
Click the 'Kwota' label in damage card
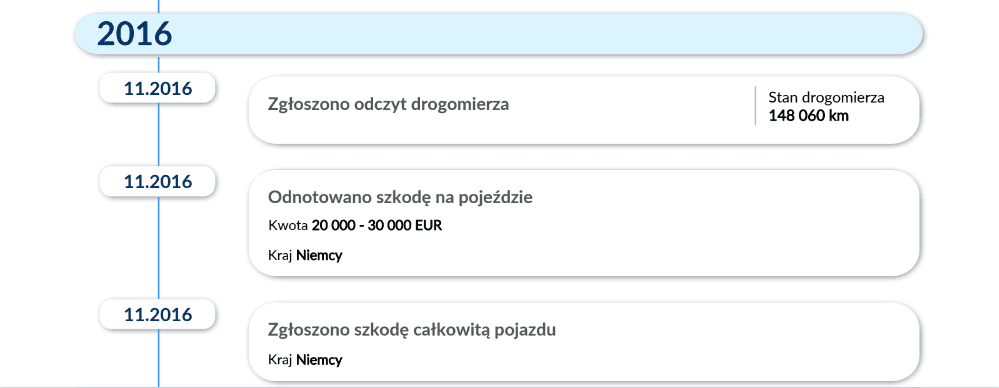(x=288, y=226)
